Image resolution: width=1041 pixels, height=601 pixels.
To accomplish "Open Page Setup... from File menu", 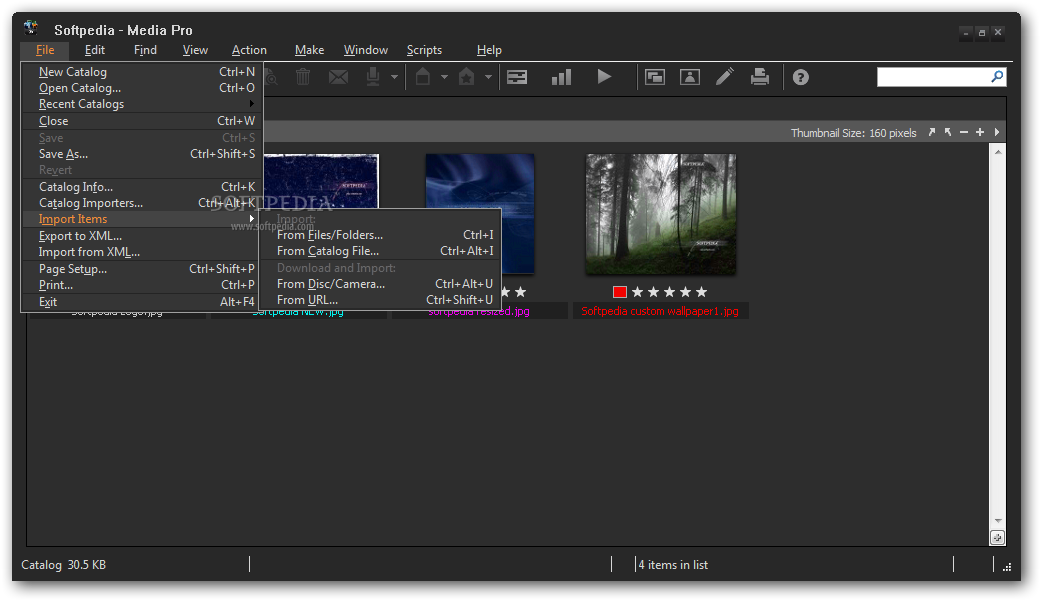I will point(142,269).
